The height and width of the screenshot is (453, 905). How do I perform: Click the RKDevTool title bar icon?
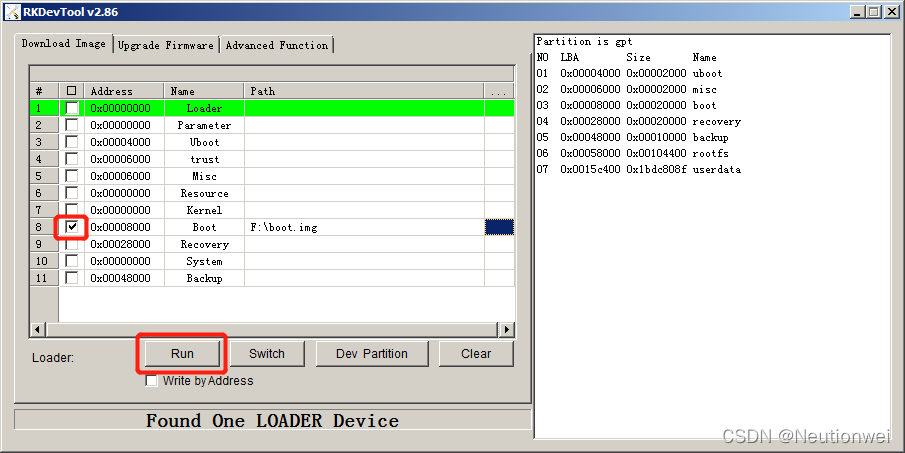pos(13,11)
